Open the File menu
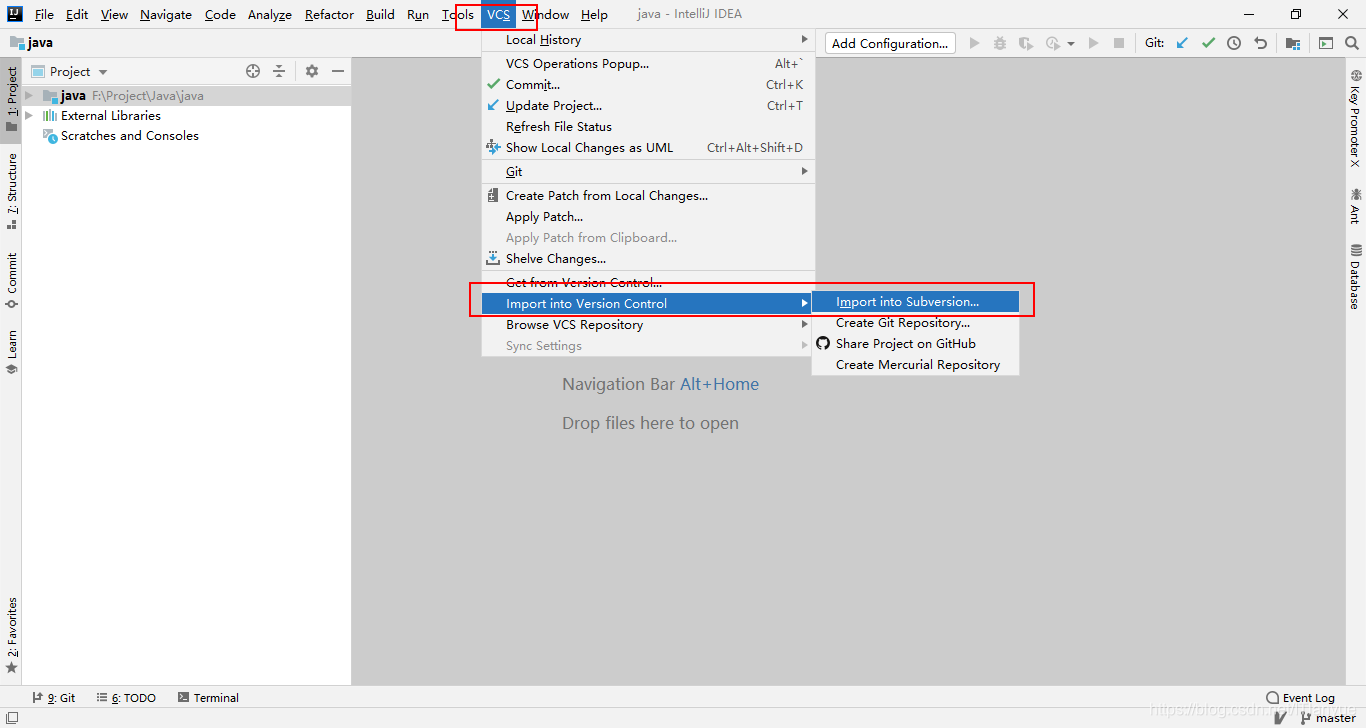 [x=44, y=14]
